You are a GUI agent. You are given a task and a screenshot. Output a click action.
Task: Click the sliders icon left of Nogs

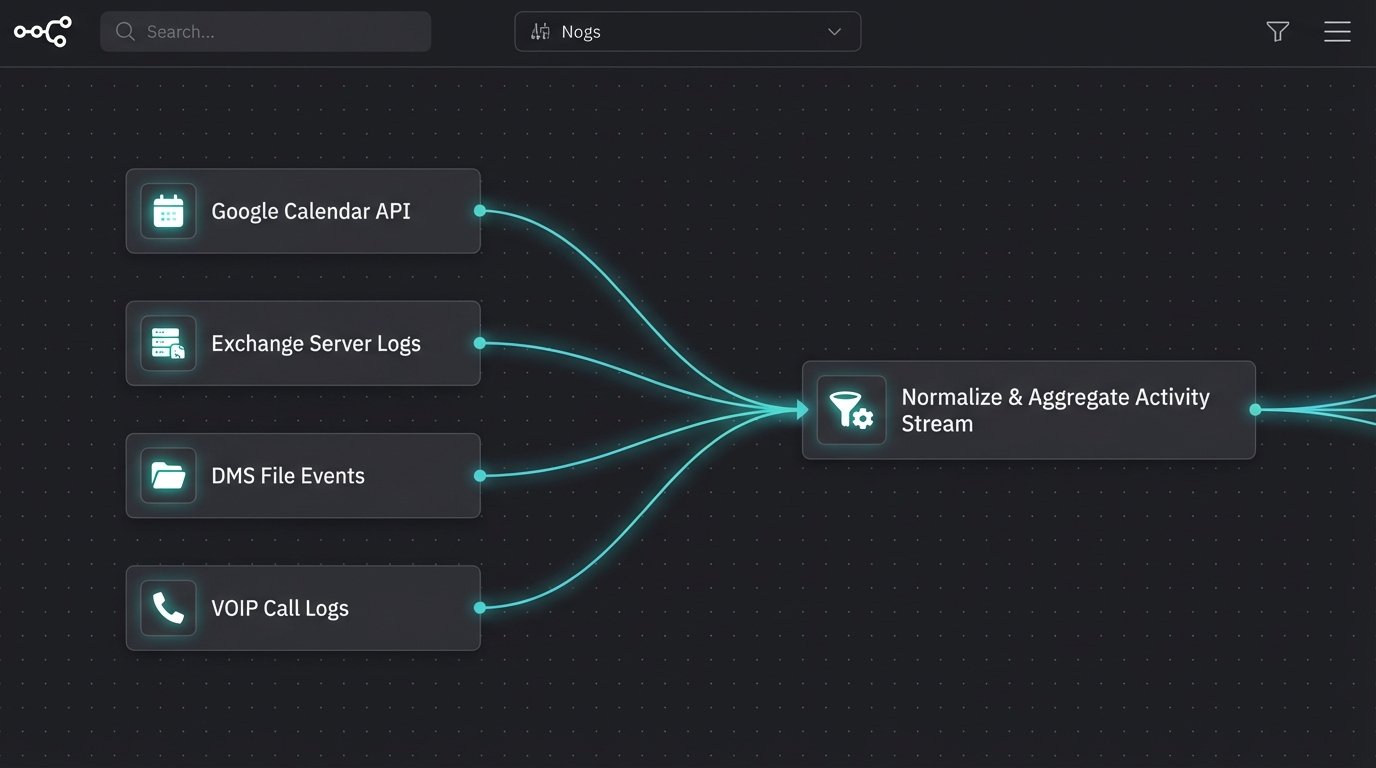(540, 32)
